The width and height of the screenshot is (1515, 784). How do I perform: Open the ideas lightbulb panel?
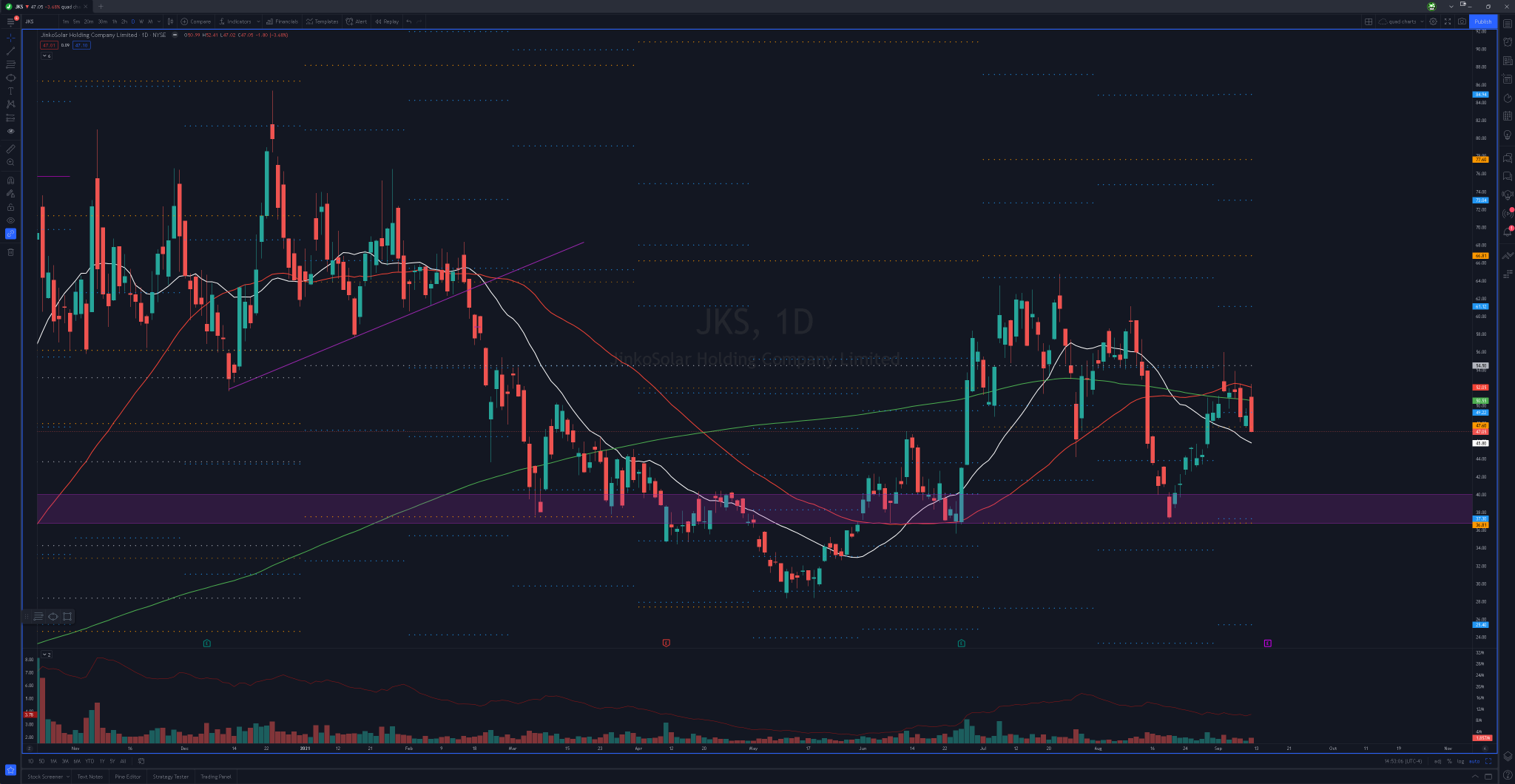pyautogui.click(x=1508, y=135)
